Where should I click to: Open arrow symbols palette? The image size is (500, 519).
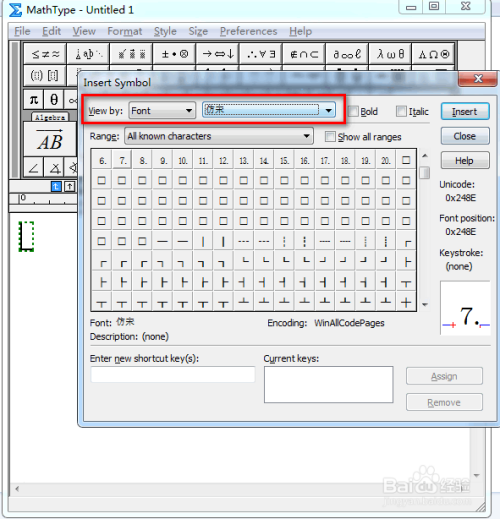click(218, 53)
